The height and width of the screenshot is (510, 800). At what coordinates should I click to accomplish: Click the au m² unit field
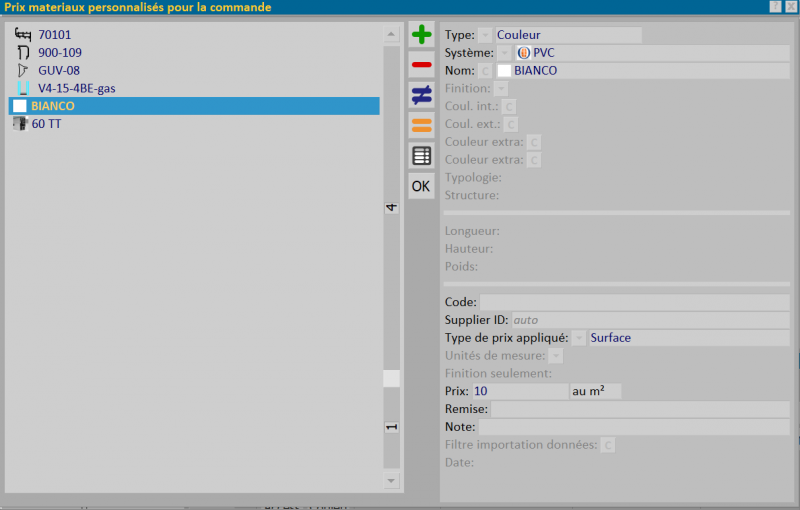pos(595,392)
